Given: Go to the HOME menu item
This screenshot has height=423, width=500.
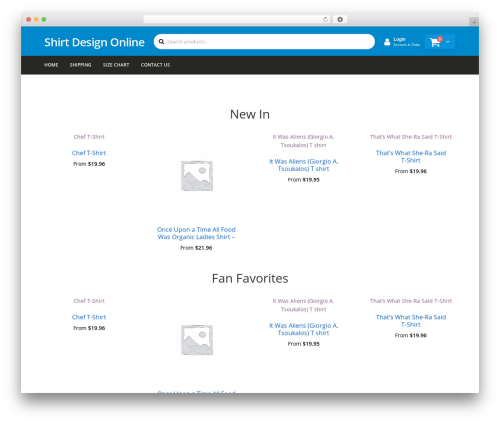Looking at the screenshot, I should 51,65.
